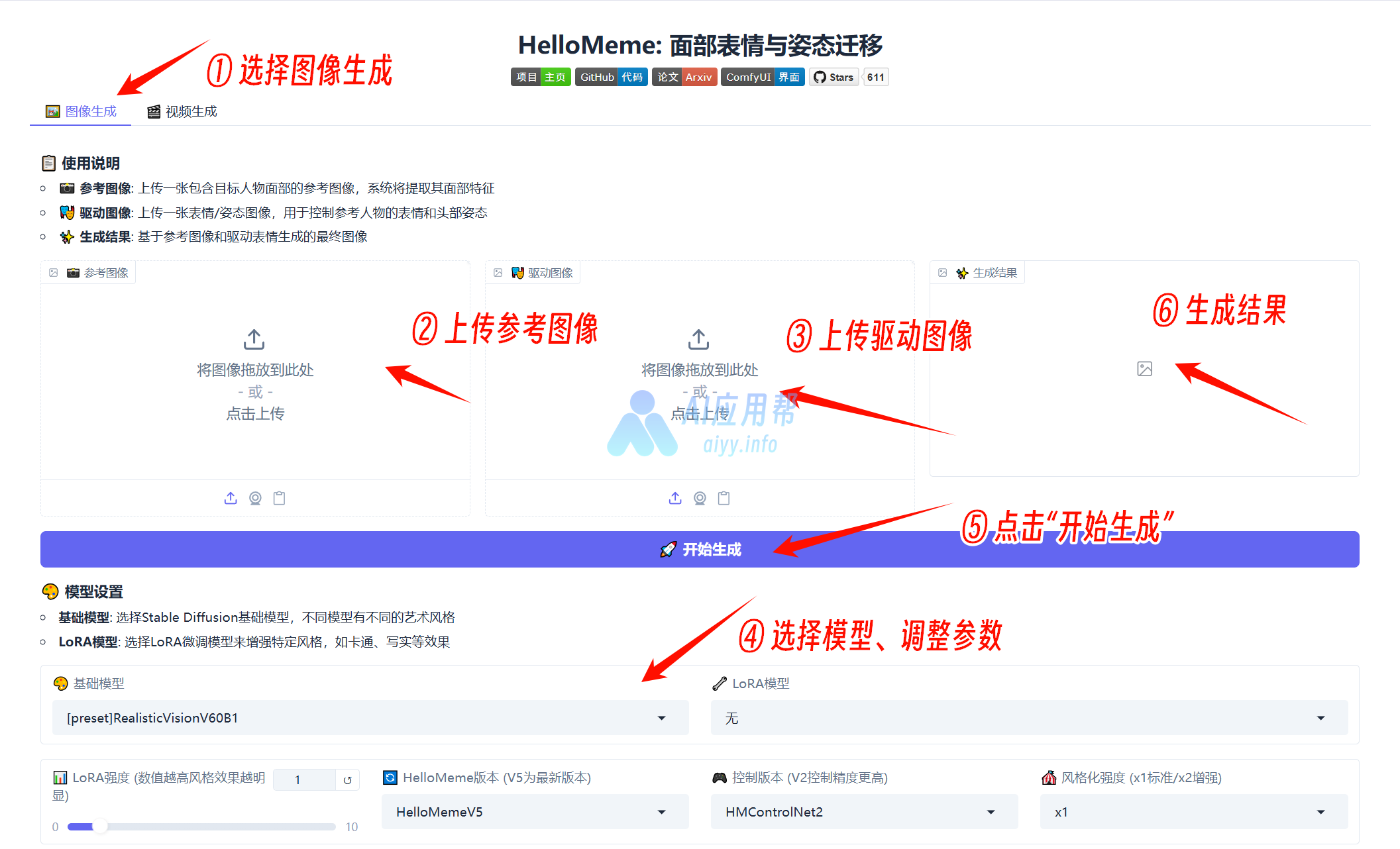Image resolution: width=1400 pixels, height=849 pixels.
Task: Open the ComfyUI 界面 badge link
Action: [x=763, y=77]
